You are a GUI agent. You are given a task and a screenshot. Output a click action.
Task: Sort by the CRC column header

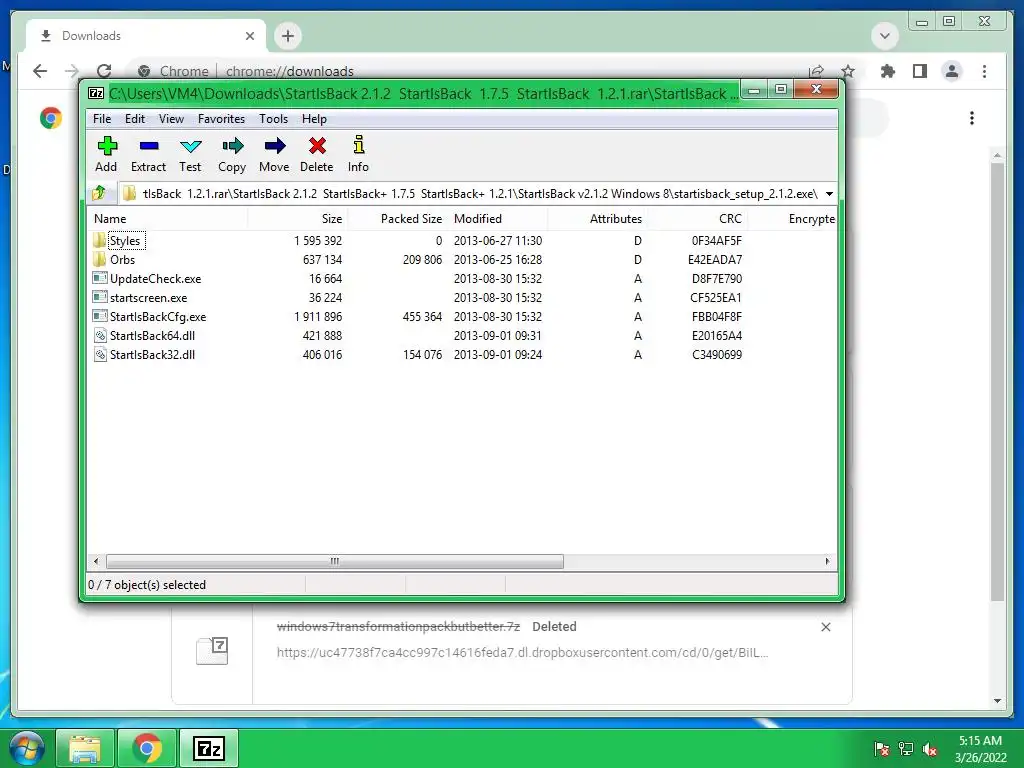(697, 219)
